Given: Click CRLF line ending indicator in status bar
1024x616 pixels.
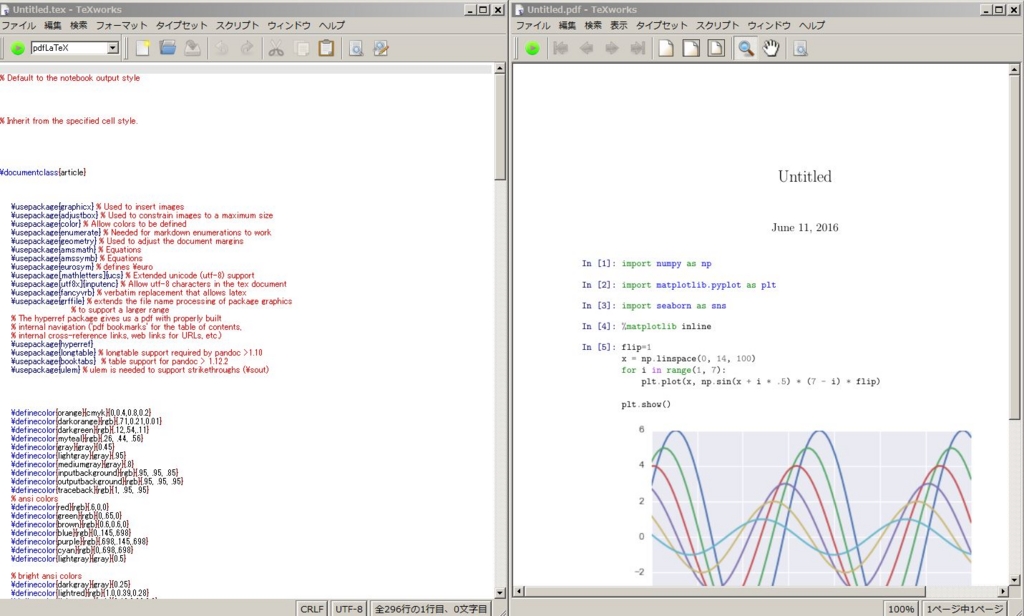Looking at the screenshot, I should [x=312, y=609].
